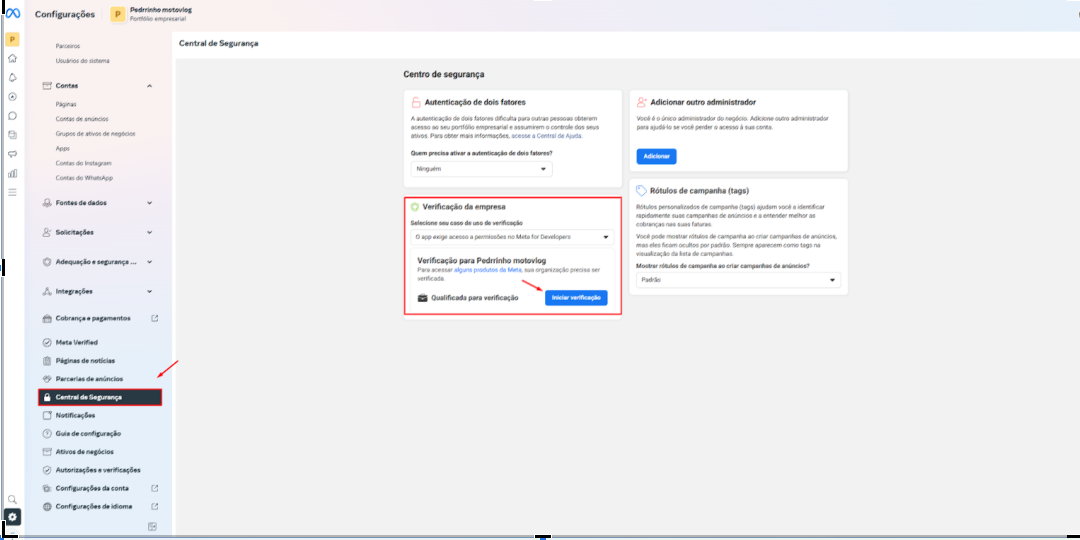Open Usuários do sistema sidebar entry
The image size is (1080, 540).
click(x=83, y=61)
